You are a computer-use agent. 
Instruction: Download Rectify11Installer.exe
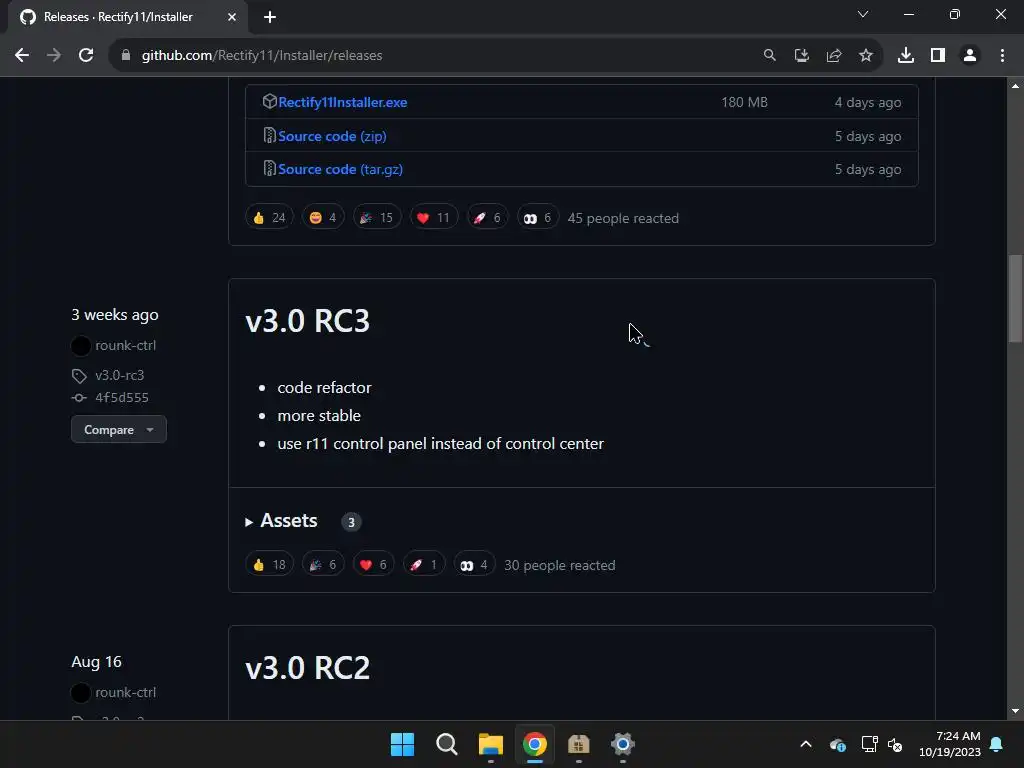(x=342, y=102)
